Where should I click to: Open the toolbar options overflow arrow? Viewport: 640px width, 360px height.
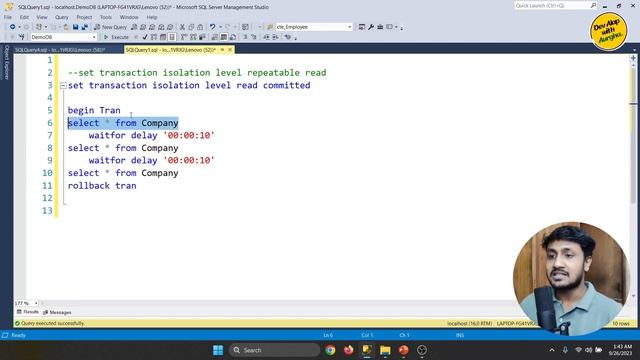click(x=402, y=28)
